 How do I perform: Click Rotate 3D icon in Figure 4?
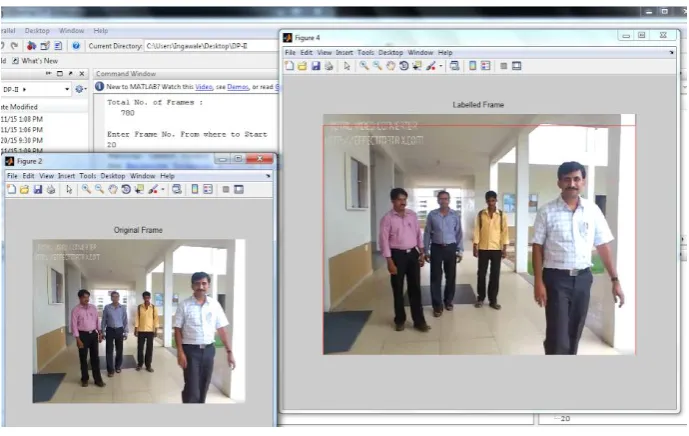(x=404, y=66)
